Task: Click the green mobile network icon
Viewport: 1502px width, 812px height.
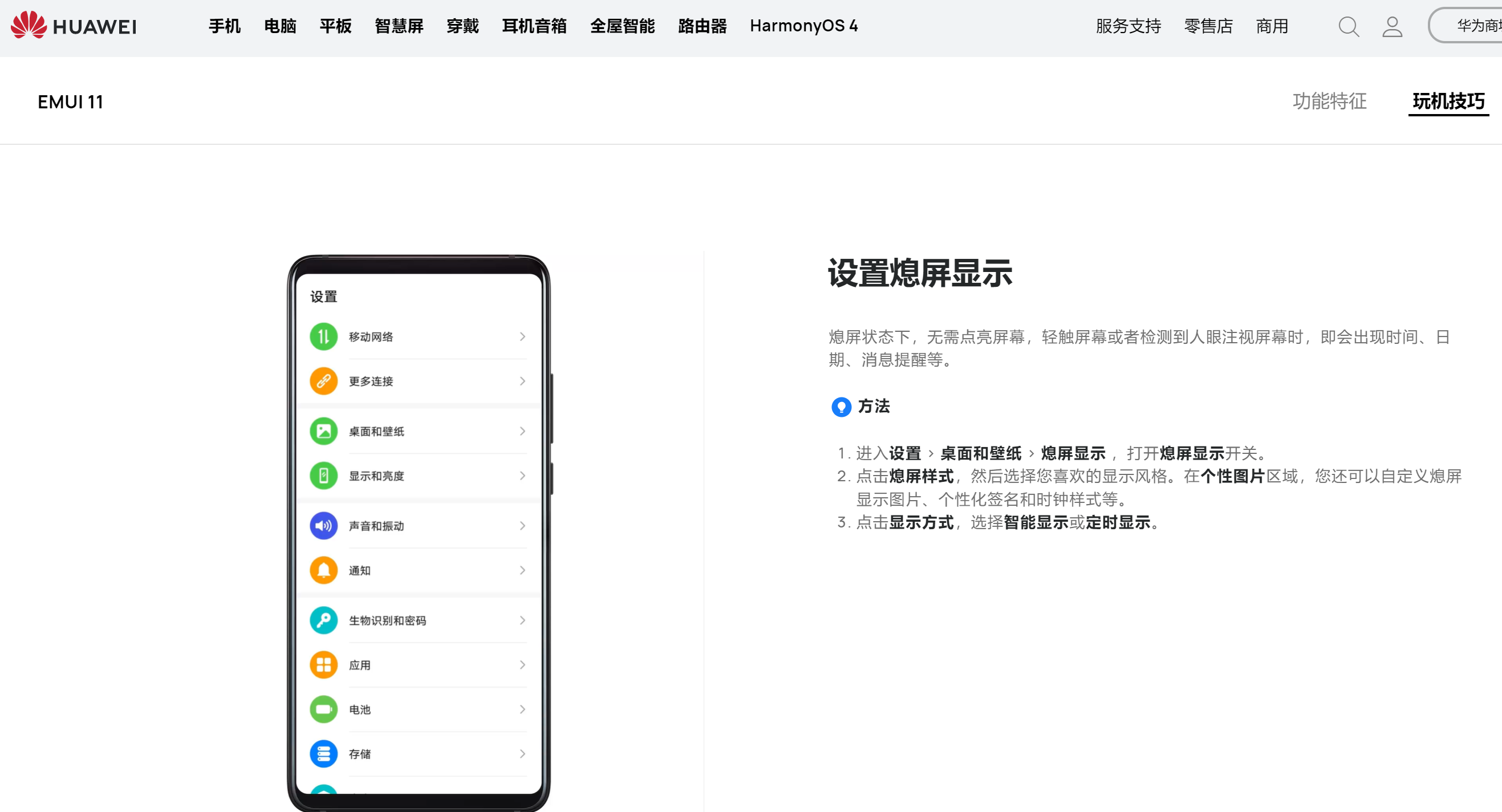Action: coord(323,337)
